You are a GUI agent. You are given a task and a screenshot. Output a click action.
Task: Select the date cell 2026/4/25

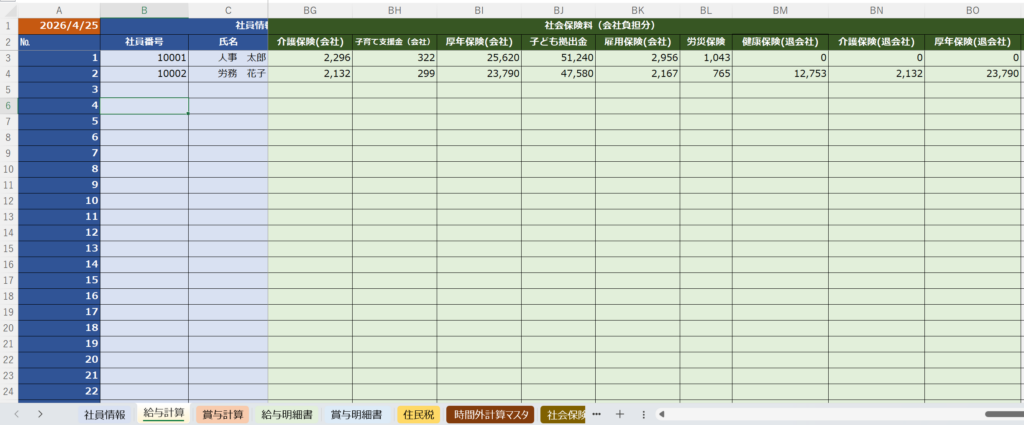59,25
